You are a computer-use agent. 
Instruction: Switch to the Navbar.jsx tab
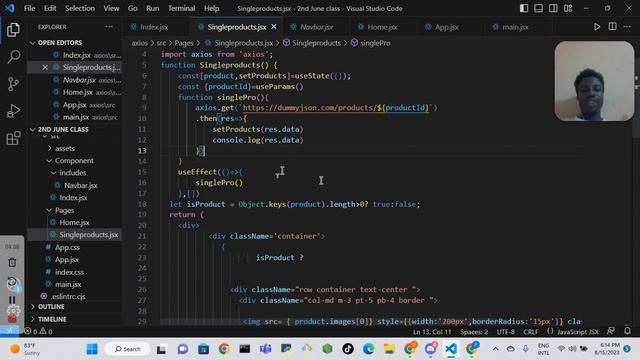tap(316, 27)
